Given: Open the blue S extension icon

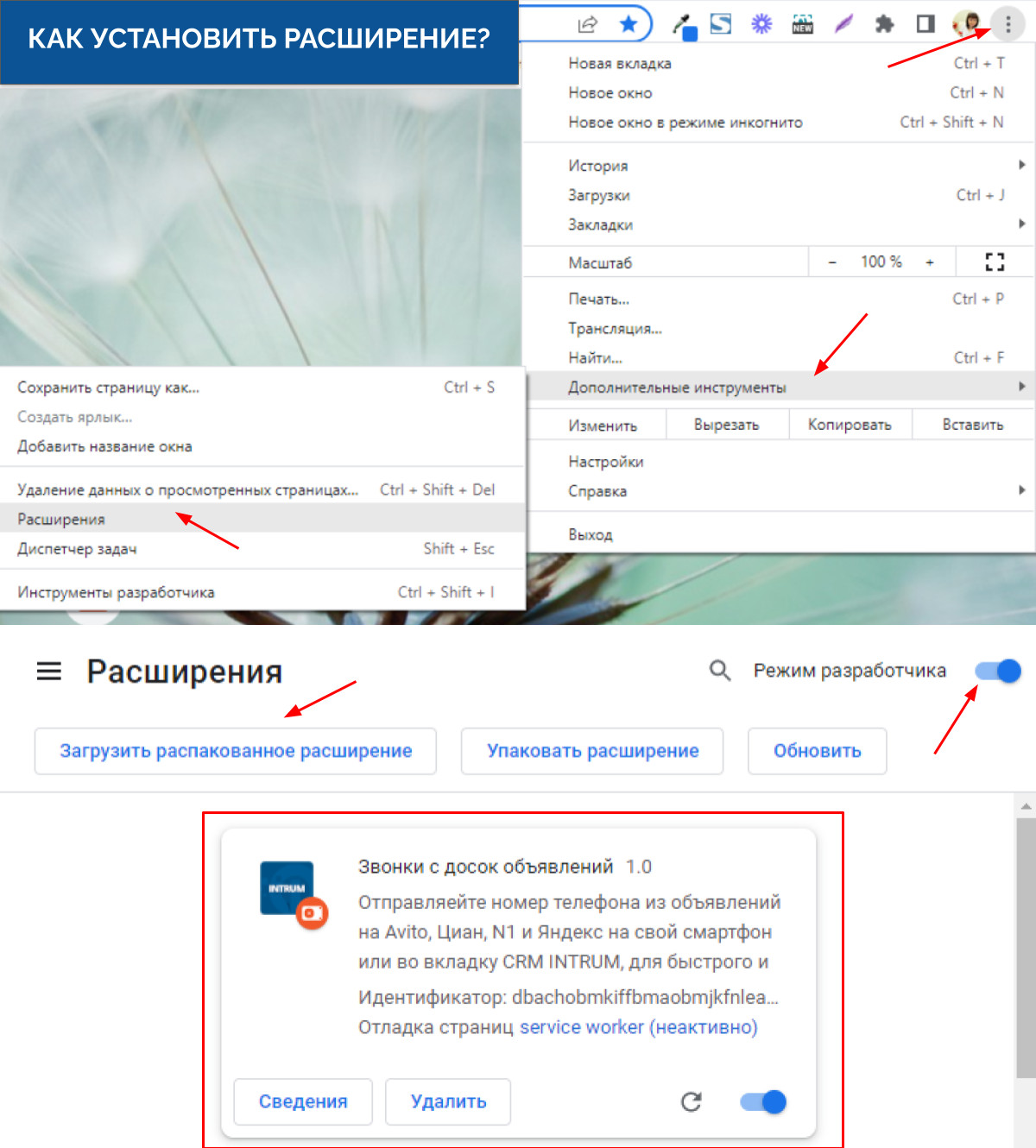Looking at the screenshot, I should point(721,24).
